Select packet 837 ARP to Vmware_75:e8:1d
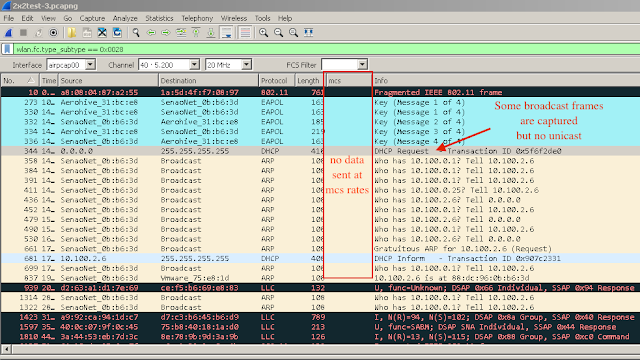 tap(320, 278)
